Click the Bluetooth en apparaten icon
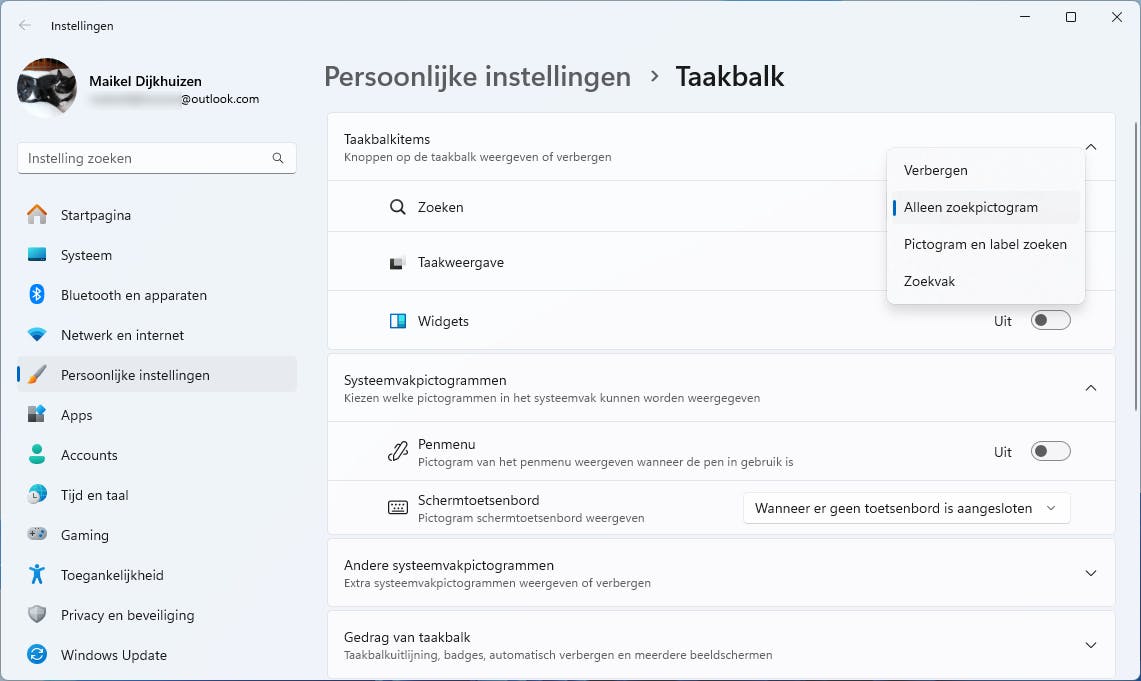Viewport: 1141px width, 681px height. (37, 295)
